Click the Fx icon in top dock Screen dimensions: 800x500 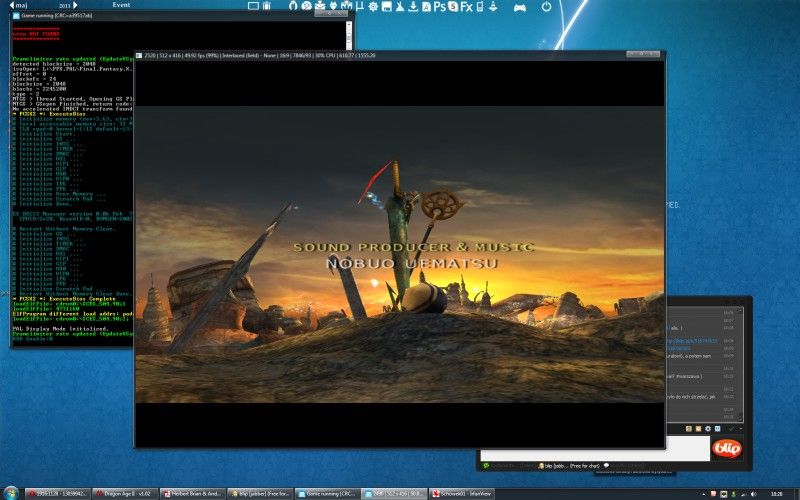(x=466, y=7)
